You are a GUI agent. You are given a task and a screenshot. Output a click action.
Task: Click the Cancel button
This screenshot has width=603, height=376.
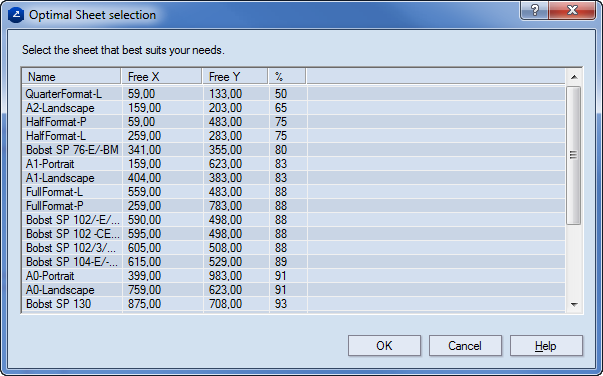tap(465, 346)
